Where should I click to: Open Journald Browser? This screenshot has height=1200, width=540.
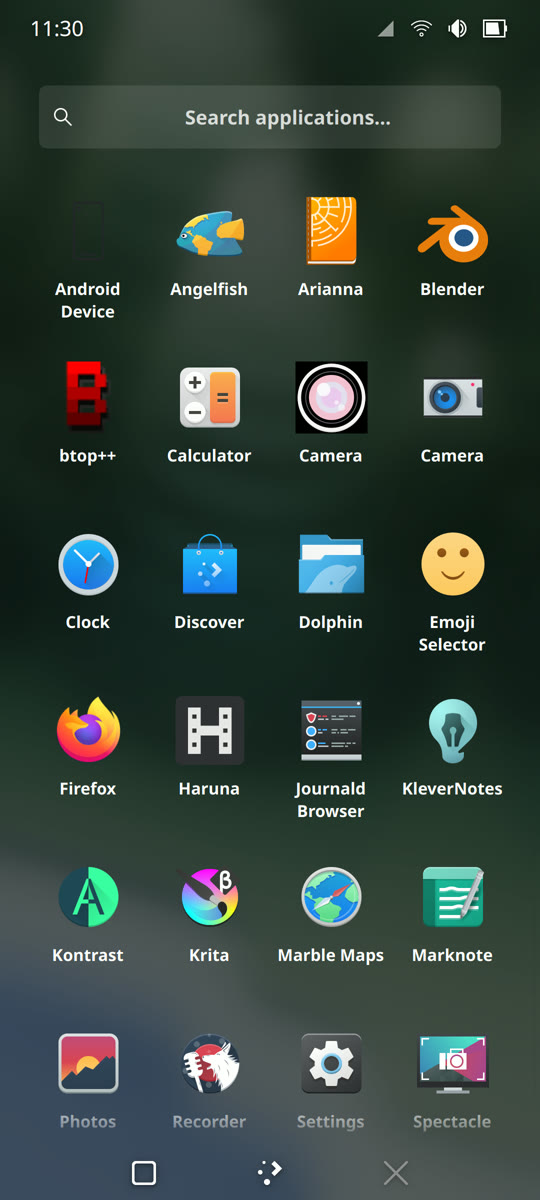[331, 758]
